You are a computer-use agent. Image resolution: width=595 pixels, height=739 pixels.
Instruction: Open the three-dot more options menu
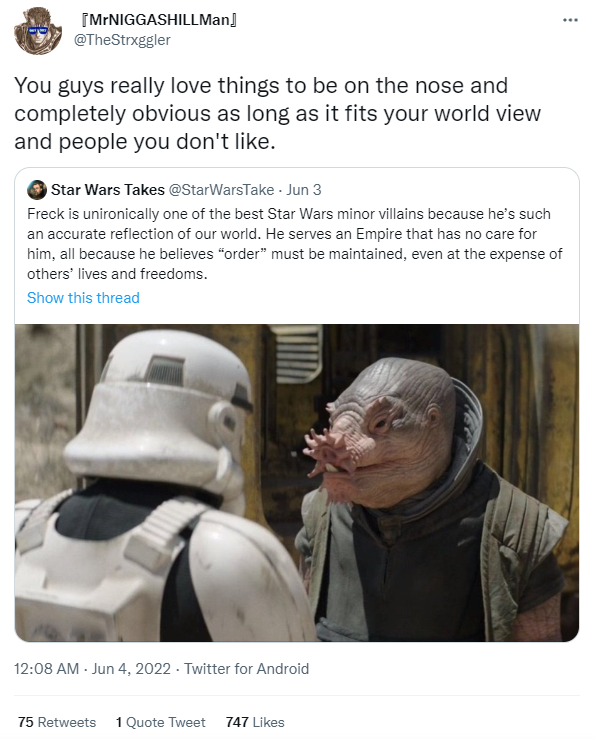tap(570, 20)
